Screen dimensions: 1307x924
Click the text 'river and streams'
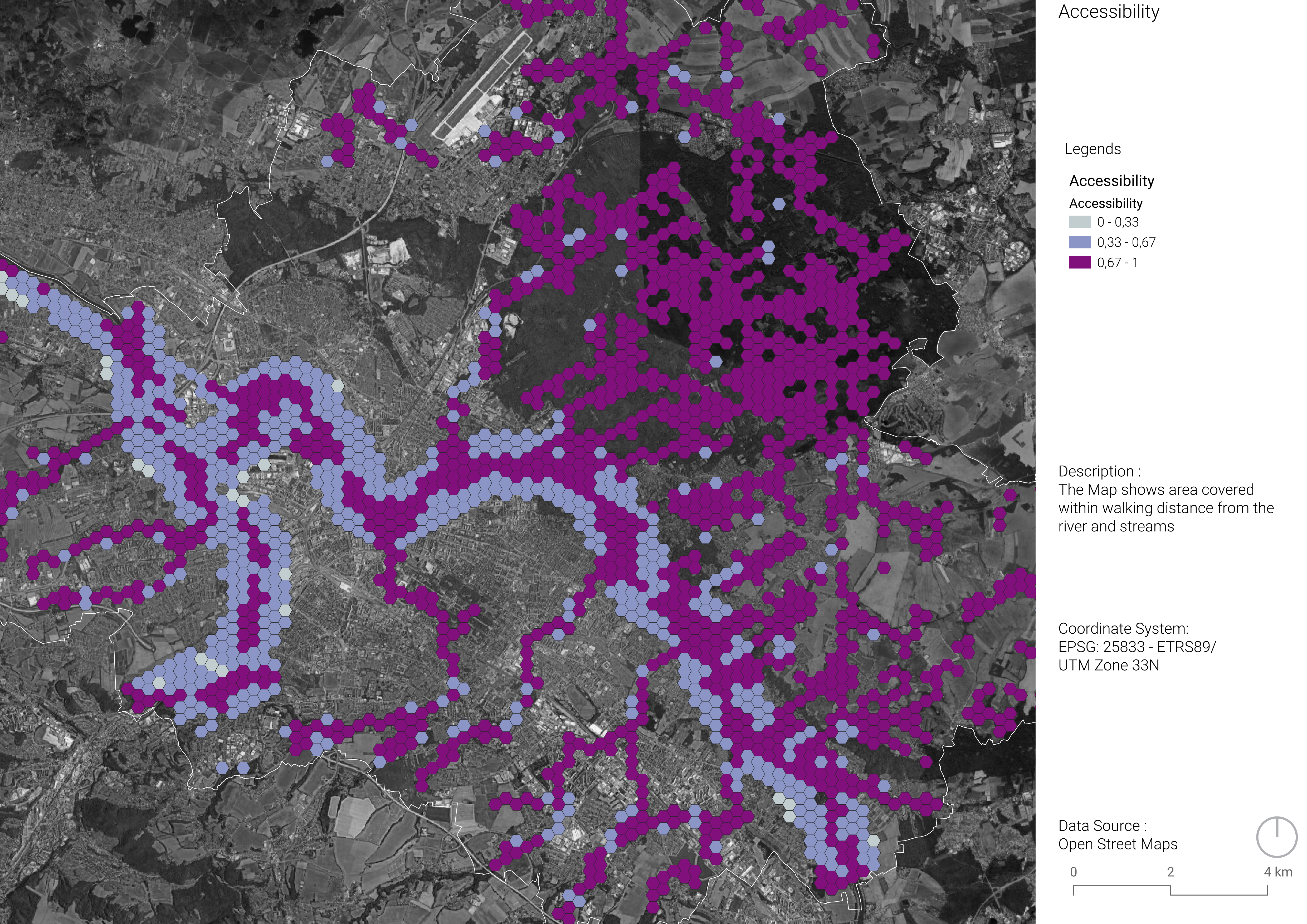click(x=1116, y=527)
